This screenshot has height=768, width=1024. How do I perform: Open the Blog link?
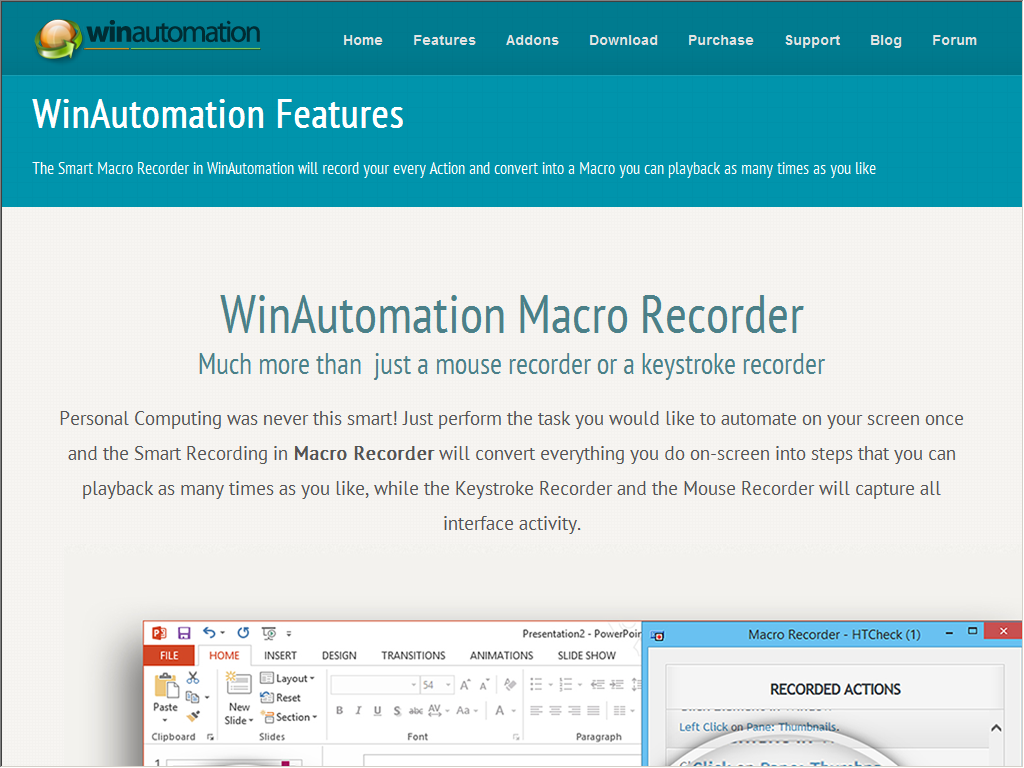(x=886, y=40)
